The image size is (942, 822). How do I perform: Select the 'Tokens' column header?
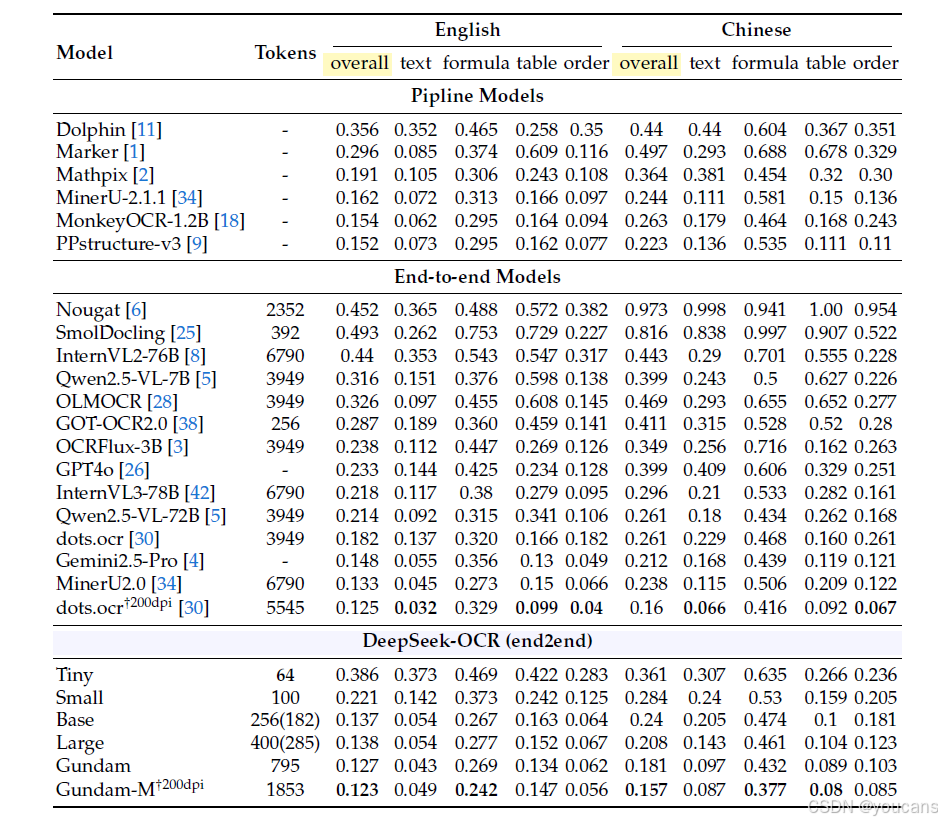[285, 53]
